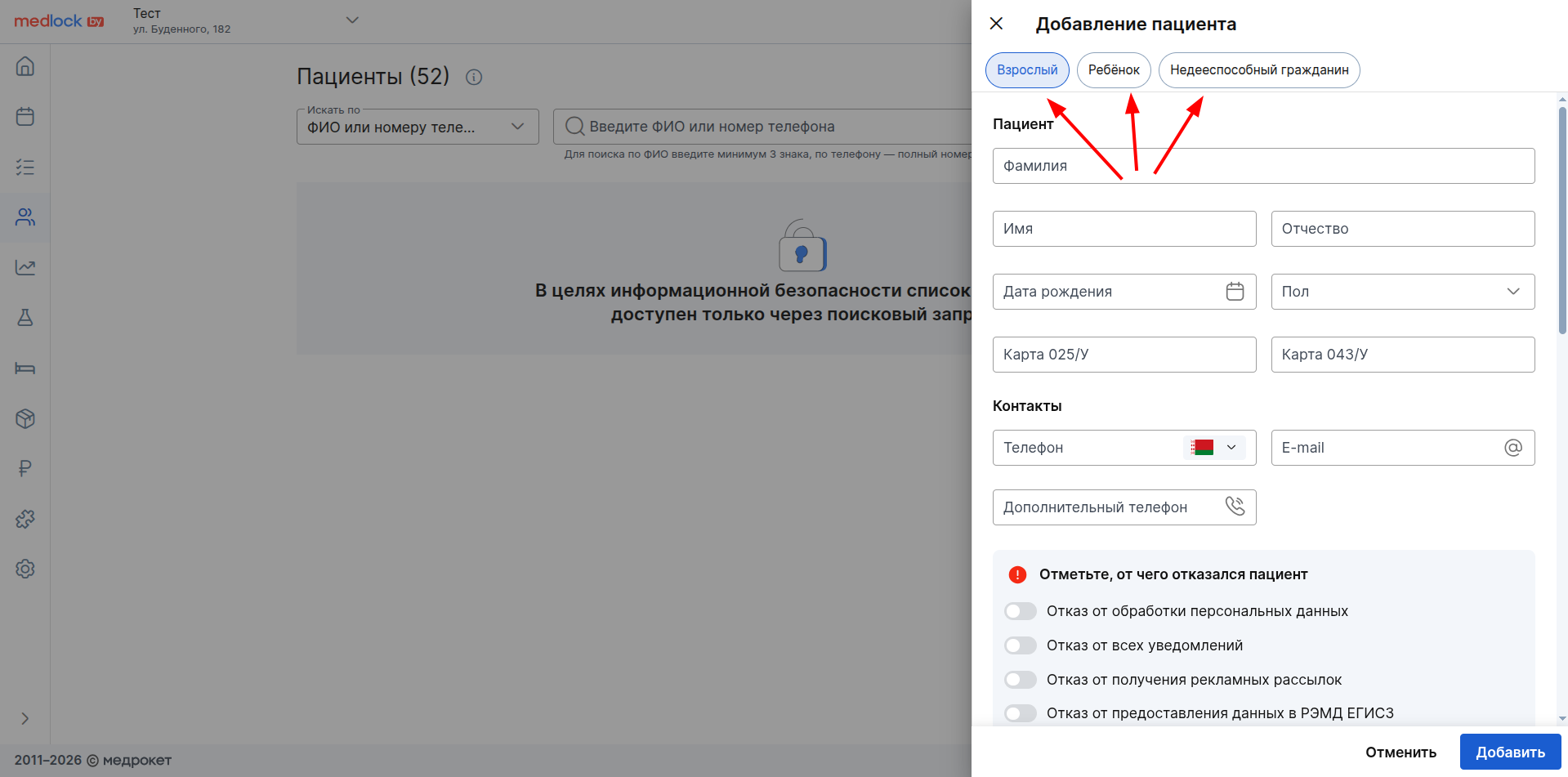Image resolution: width=1568 pixels, height=777 pixels.
Task: Open the phone country flag dropdown
Action: 1214,448
